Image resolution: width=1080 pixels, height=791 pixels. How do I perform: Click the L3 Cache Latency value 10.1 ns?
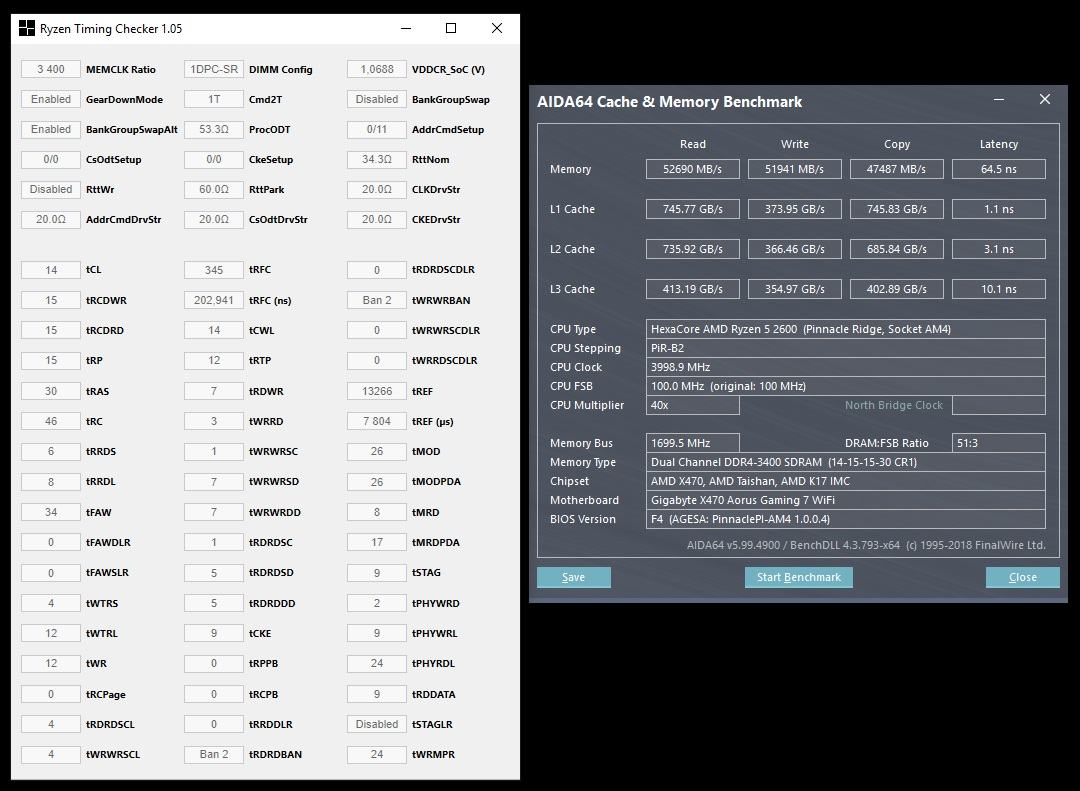(999, 289)
